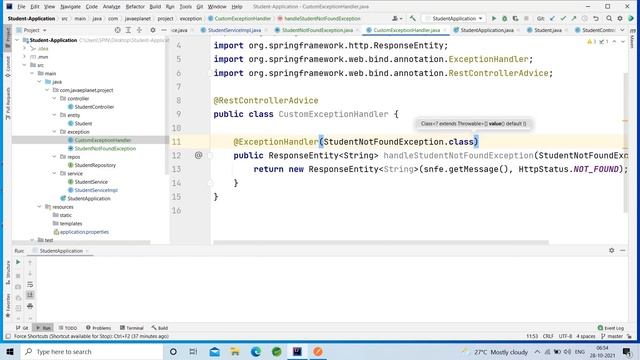The height and width of the screenshot is (360, 640).
Task: Click the UTF-8 encoding status widget
Action: click(565, 336)
